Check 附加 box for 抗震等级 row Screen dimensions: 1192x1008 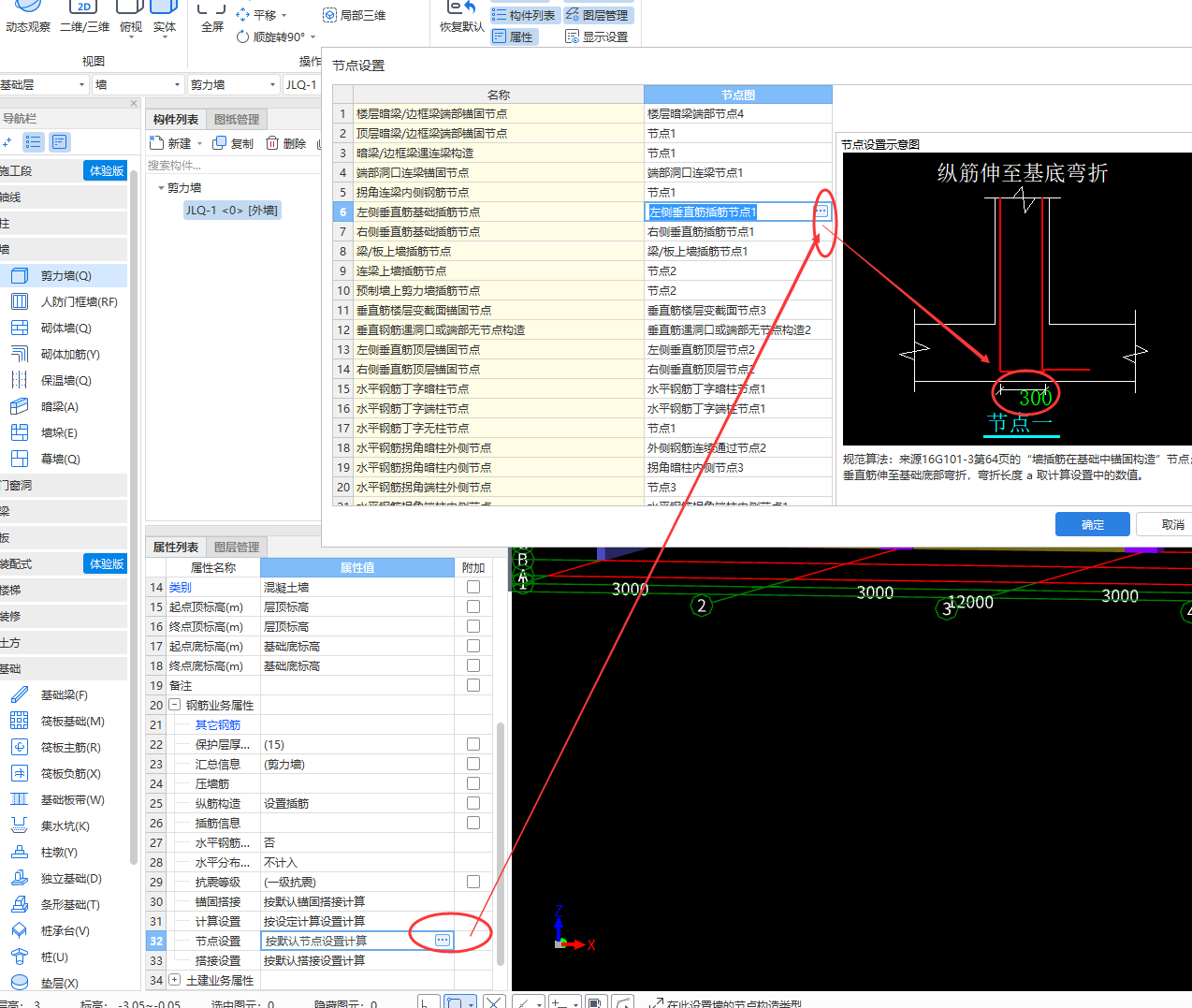(473, 882)
